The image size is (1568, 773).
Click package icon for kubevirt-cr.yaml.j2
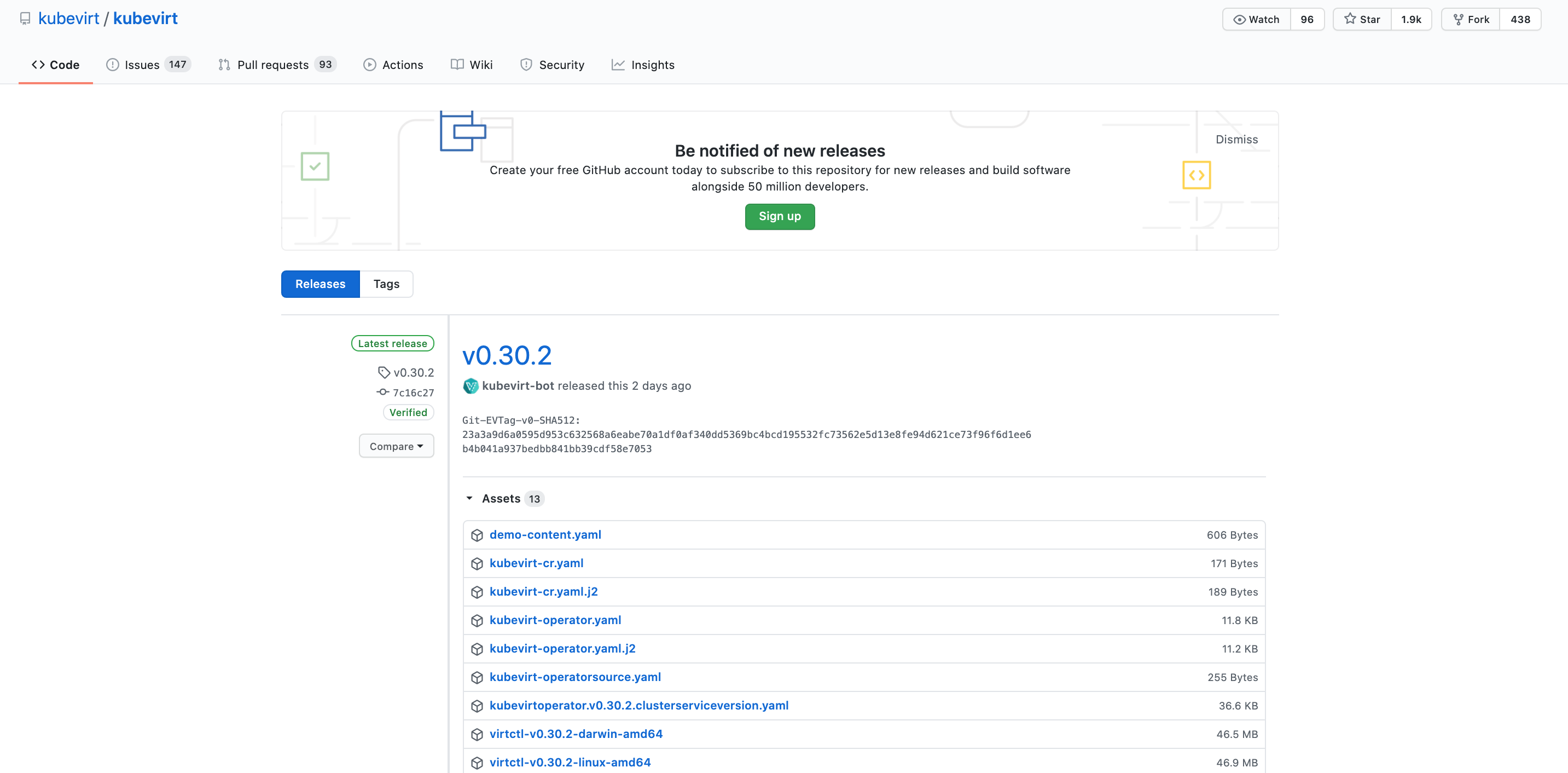click(477, 592)
